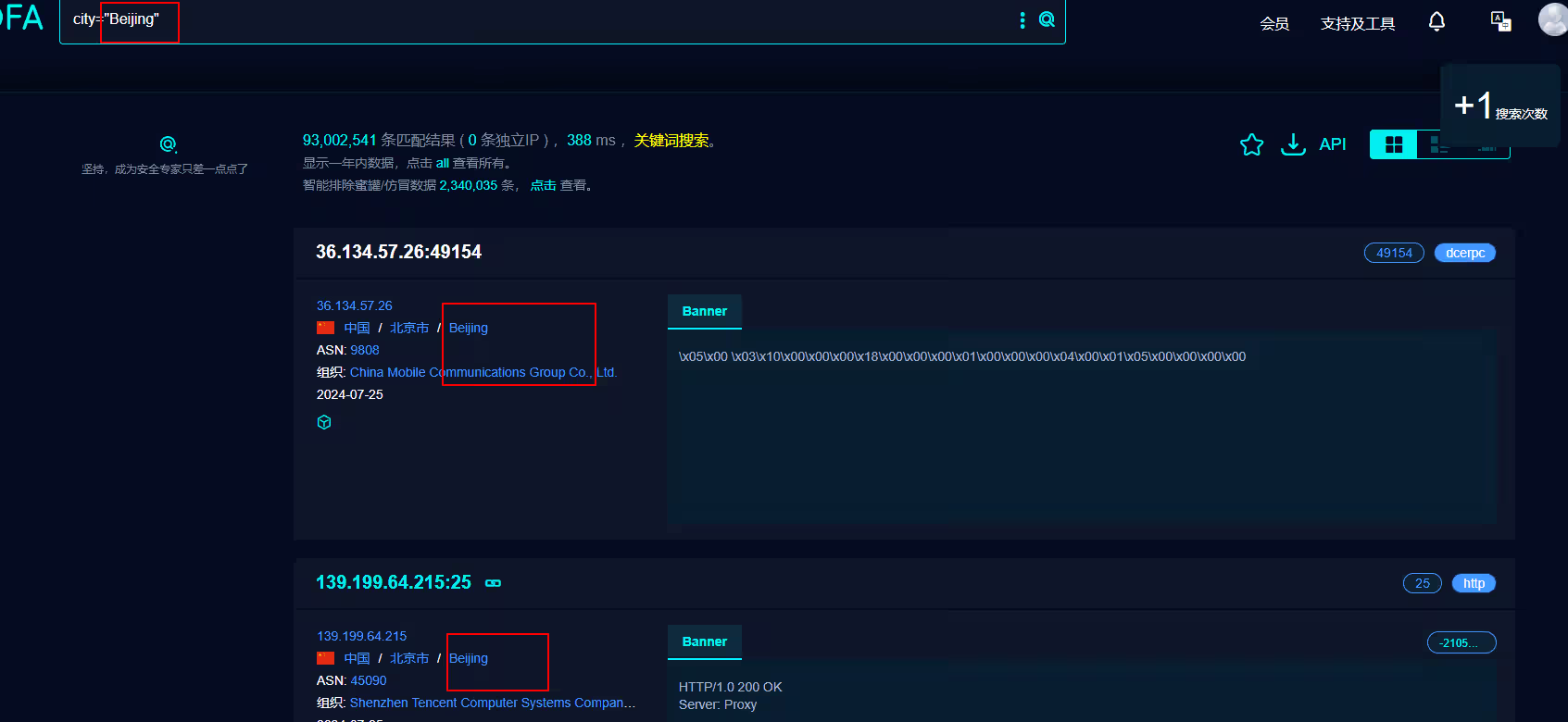Screen dimensions: 1568x722
Task: Click the search magnifier icon in the query bar
Action: pos(1047,19)
